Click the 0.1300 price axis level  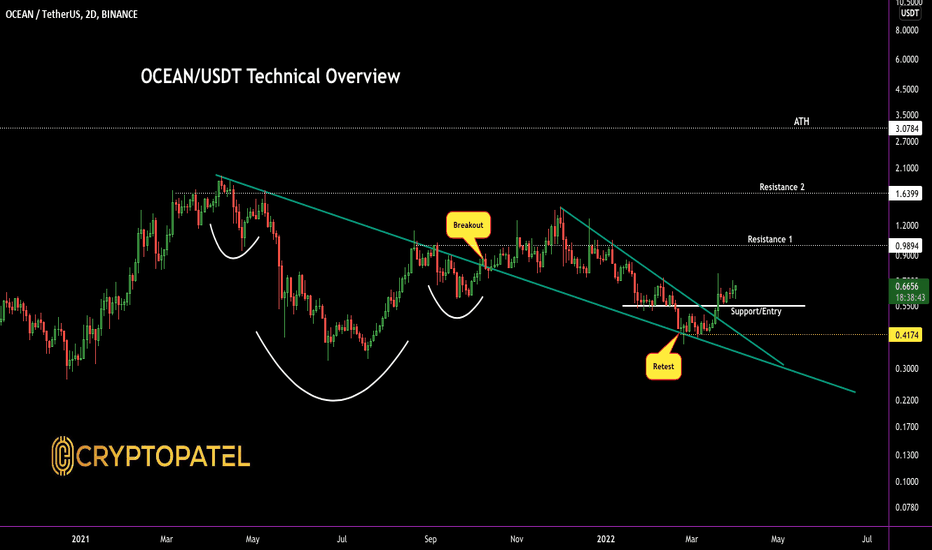(906, 455)
